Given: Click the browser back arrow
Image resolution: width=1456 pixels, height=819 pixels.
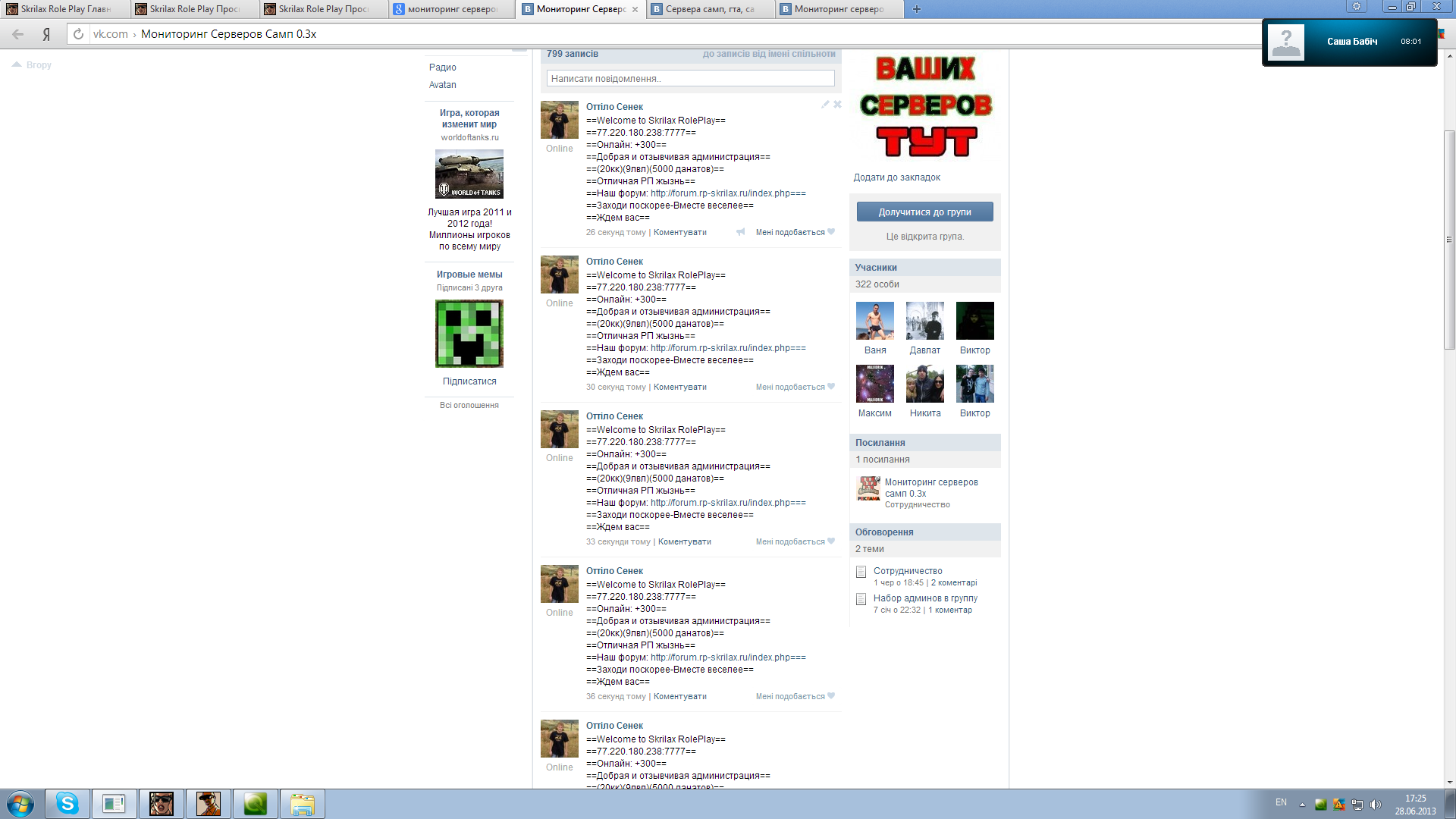Looking at the screenshot, I should click(18, 34).
